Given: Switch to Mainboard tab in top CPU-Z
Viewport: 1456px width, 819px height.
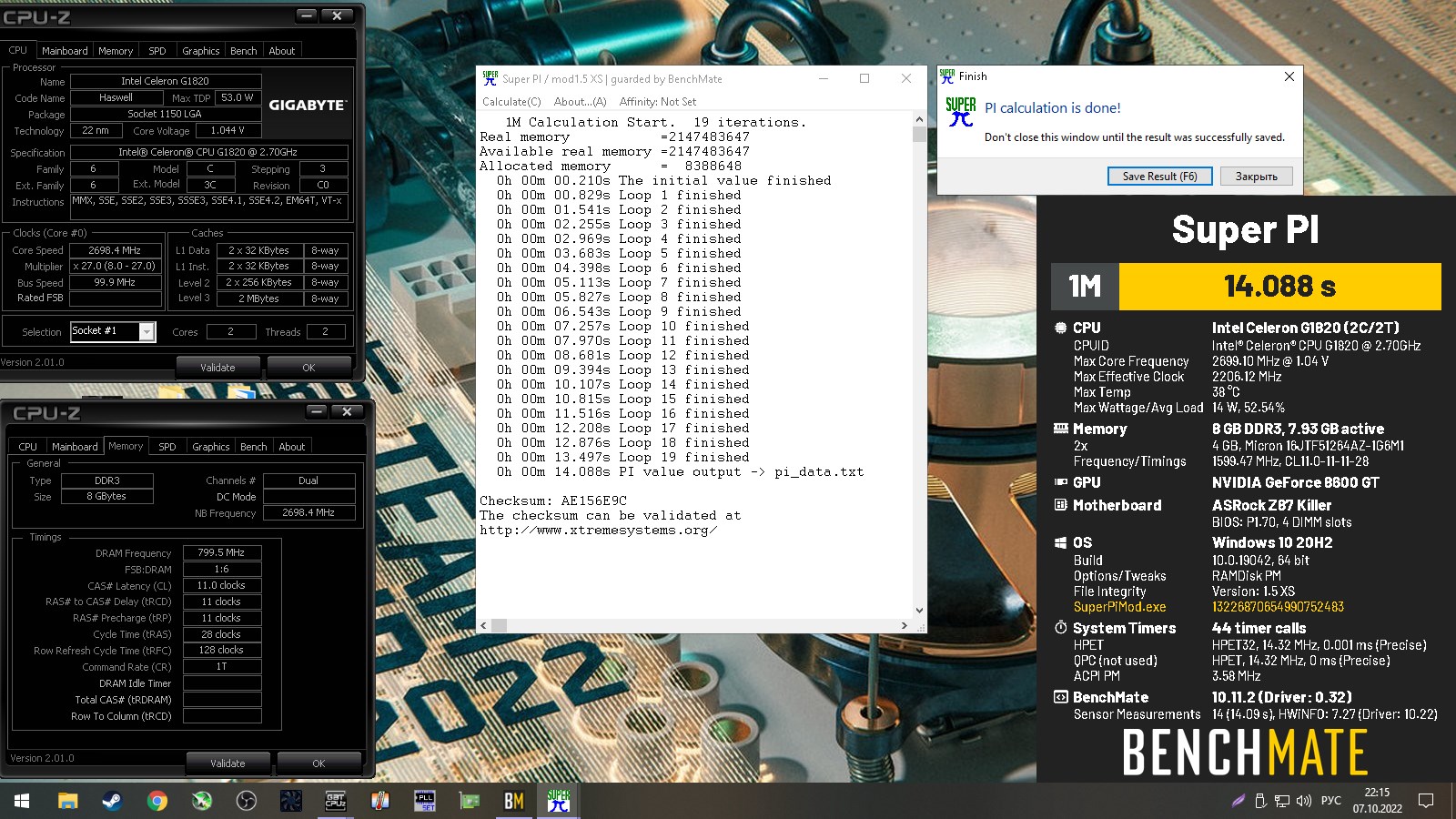Looking at the screenshot, I should pyautogui.click(x=66, y=51).
